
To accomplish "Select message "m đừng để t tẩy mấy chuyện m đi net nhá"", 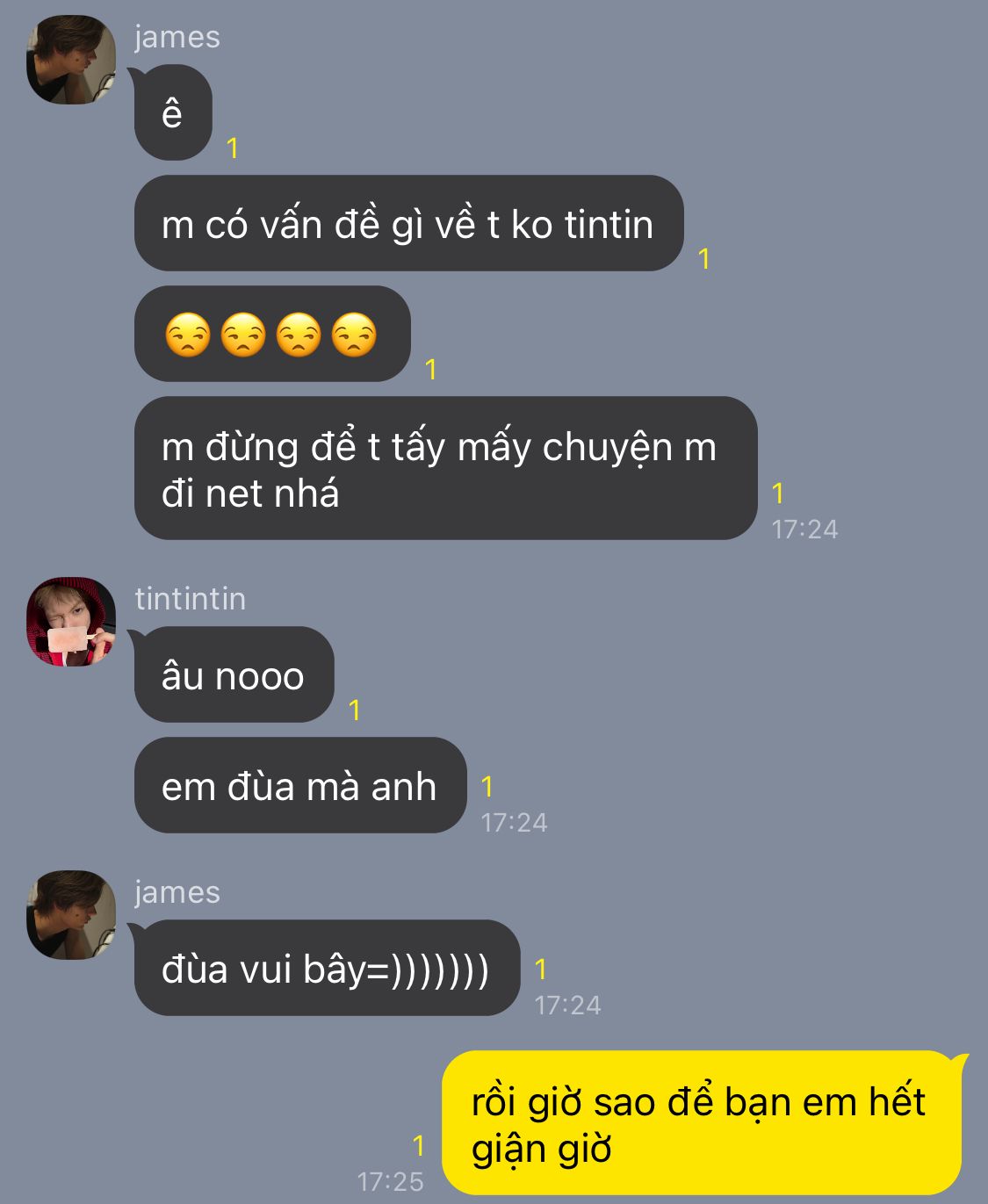I will pos(445,468).
